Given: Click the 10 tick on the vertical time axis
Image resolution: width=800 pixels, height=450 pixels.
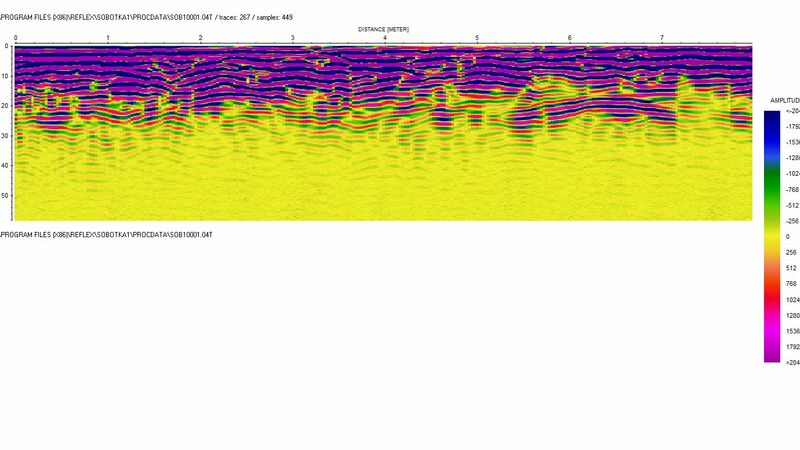Looking at the screenshot, I should click(6, 76).
